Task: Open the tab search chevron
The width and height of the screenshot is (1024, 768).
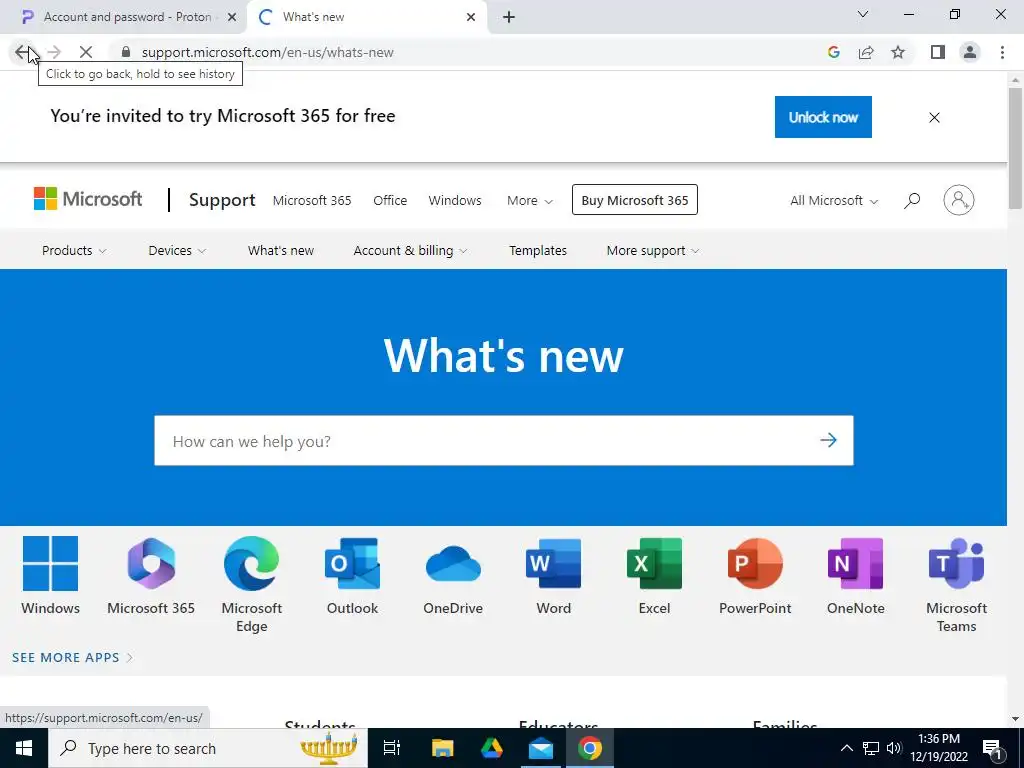Action: (x=863, y=14)
